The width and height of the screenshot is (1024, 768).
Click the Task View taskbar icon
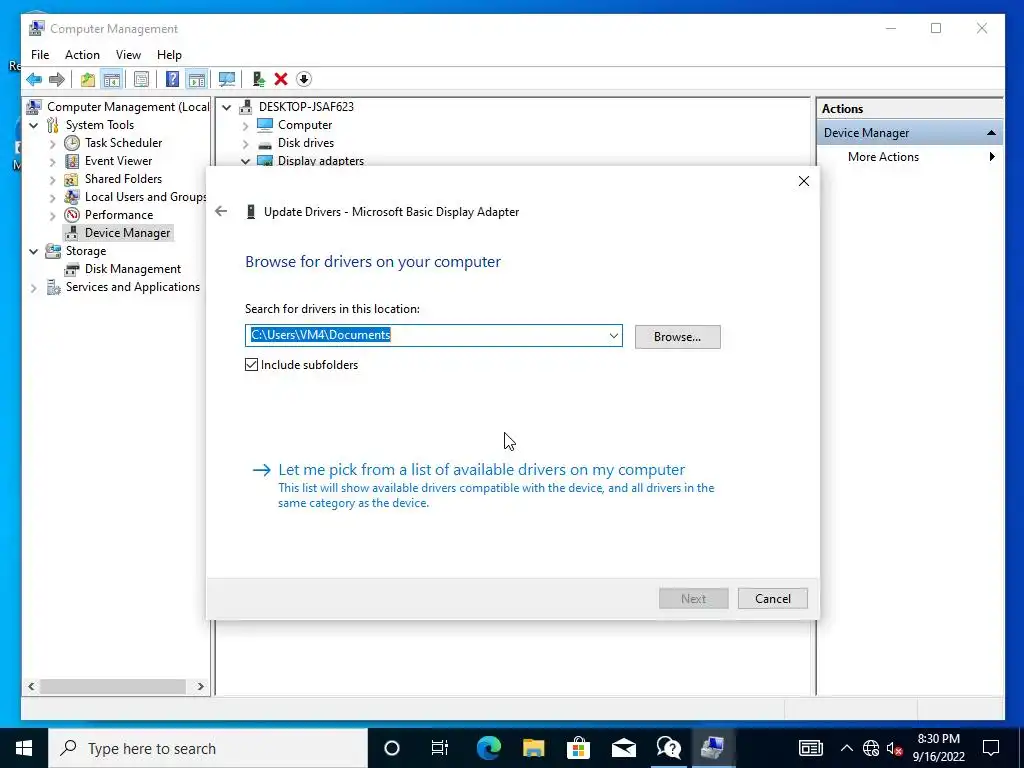pos(440,748)
